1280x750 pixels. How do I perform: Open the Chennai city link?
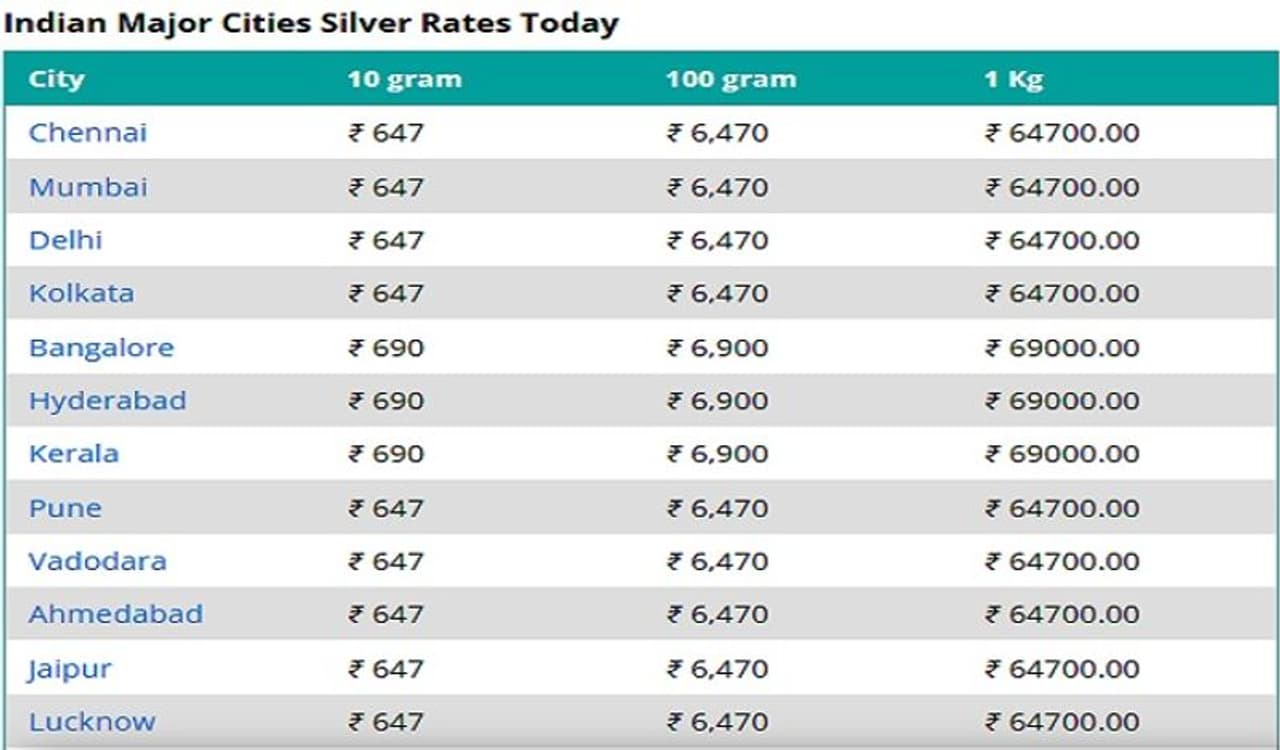(x=88, y=133)
